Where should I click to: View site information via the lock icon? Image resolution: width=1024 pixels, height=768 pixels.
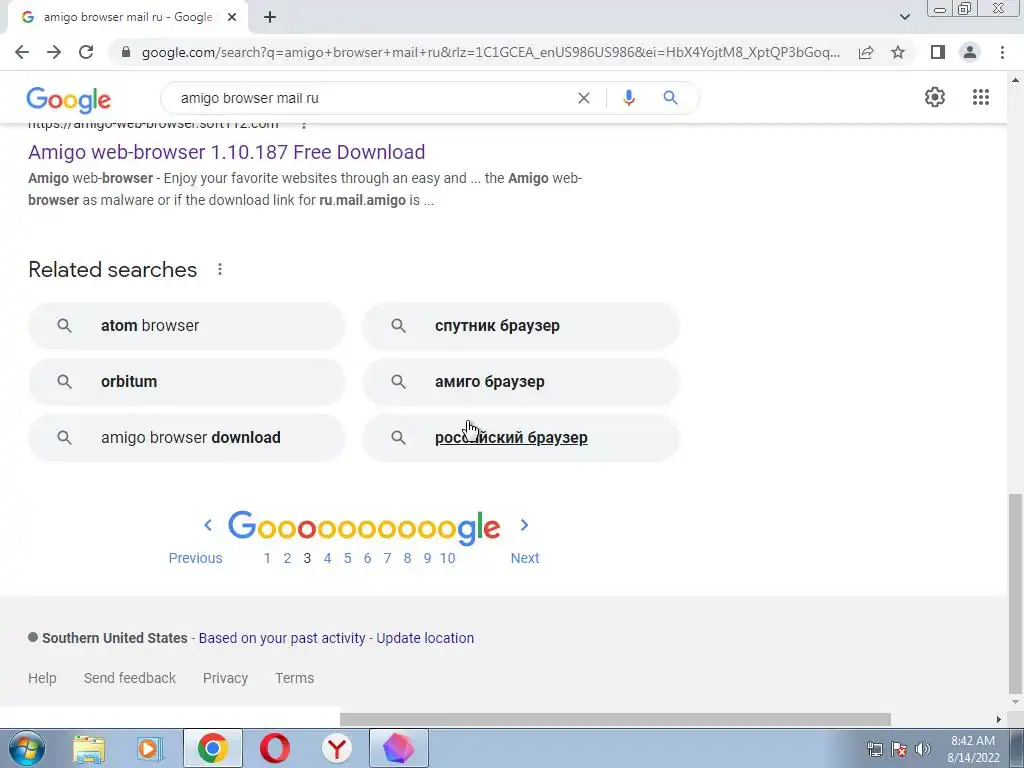[x=126, y=52]
